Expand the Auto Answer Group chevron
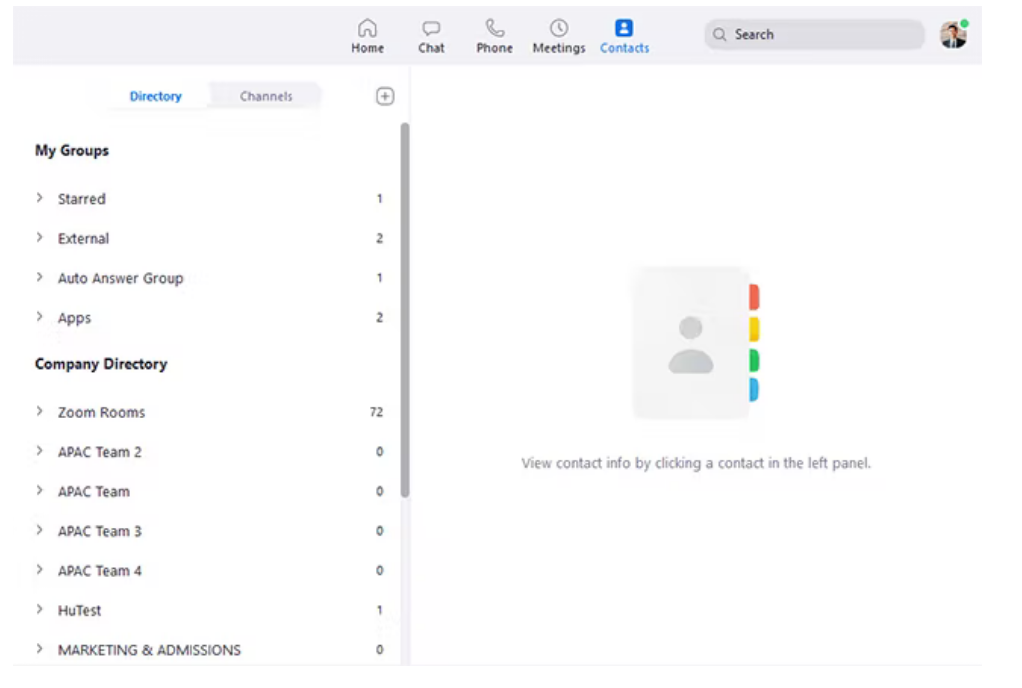The image size is (1022, 688). click(x=40, y=278)
